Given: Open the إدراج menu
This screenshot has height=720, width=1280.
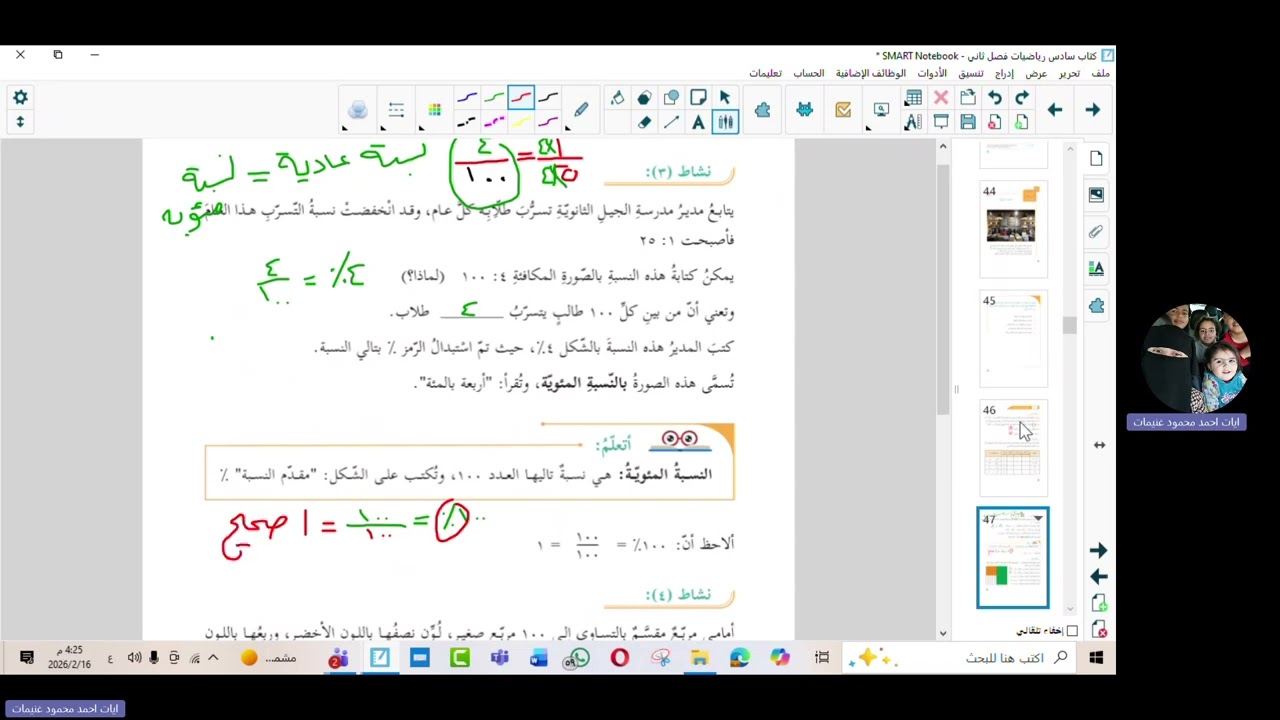Looking at the screenshot, I should coord(1004,73).
